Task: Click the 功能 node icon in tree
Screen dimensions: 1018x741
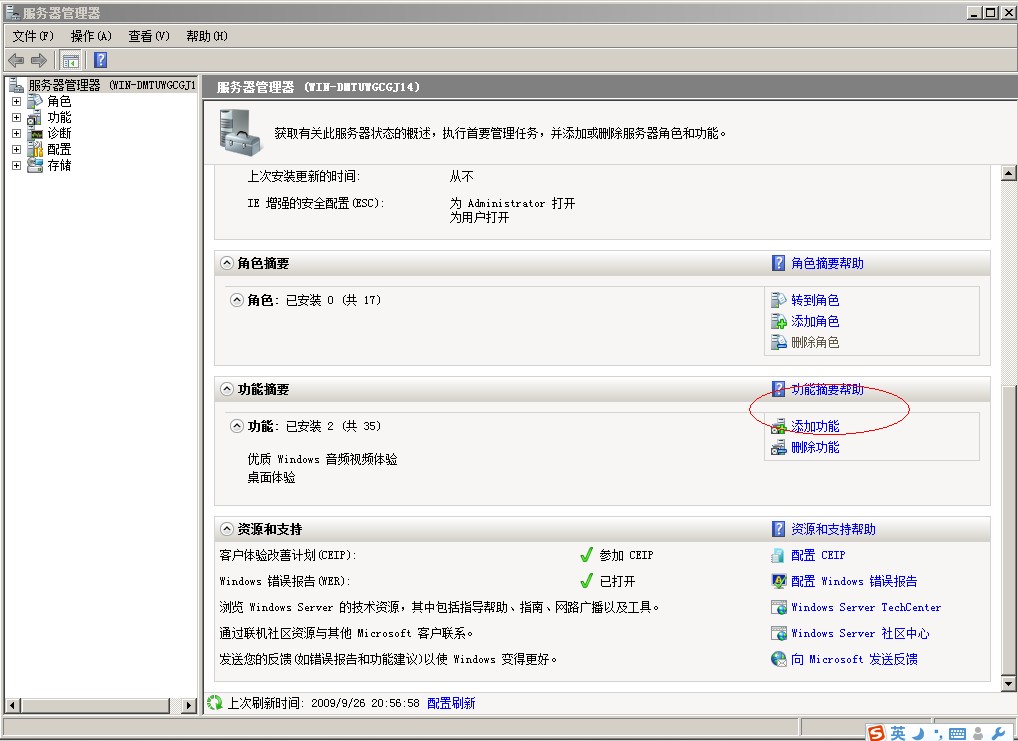Action: click(x=35, y=118)
